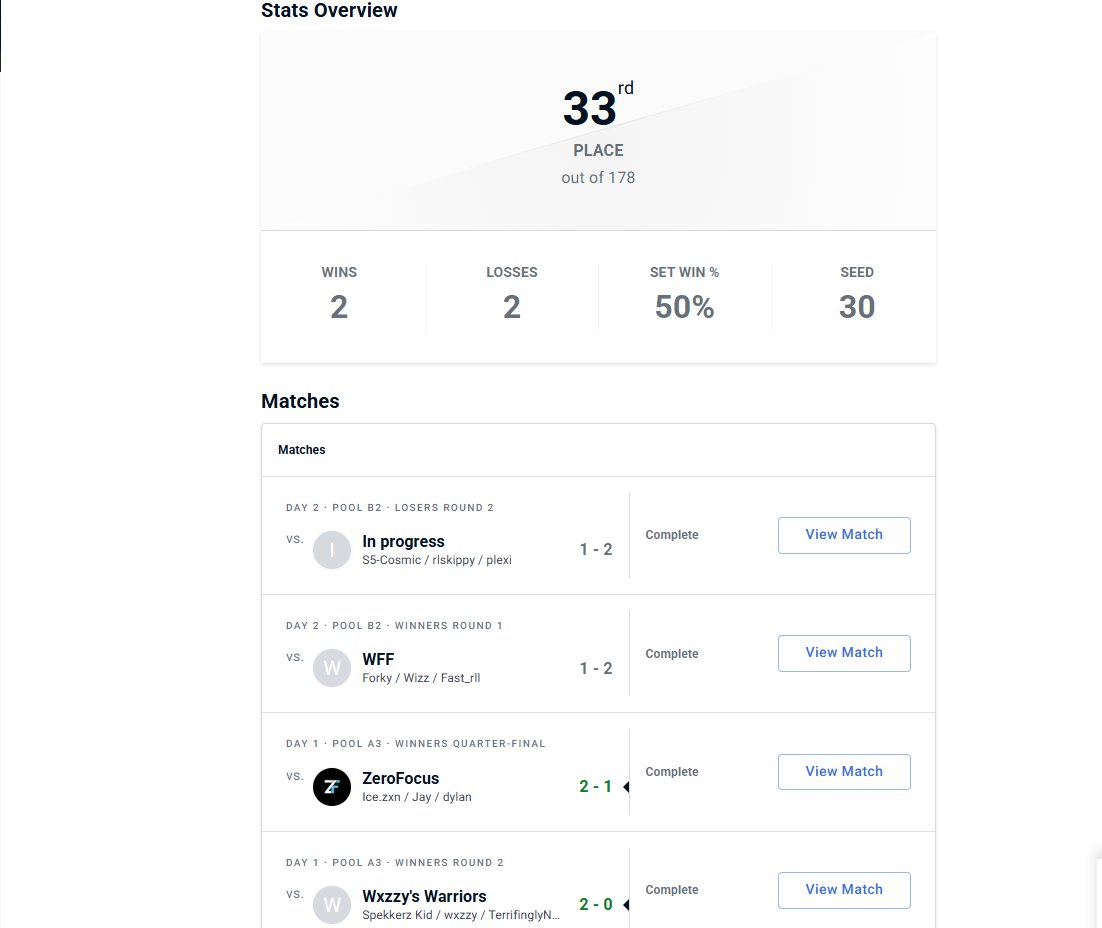Click the S5-Cosmic / rlskippy / plexi roster text
Viewport: 1102px width, 928px height.
point(437,560)
